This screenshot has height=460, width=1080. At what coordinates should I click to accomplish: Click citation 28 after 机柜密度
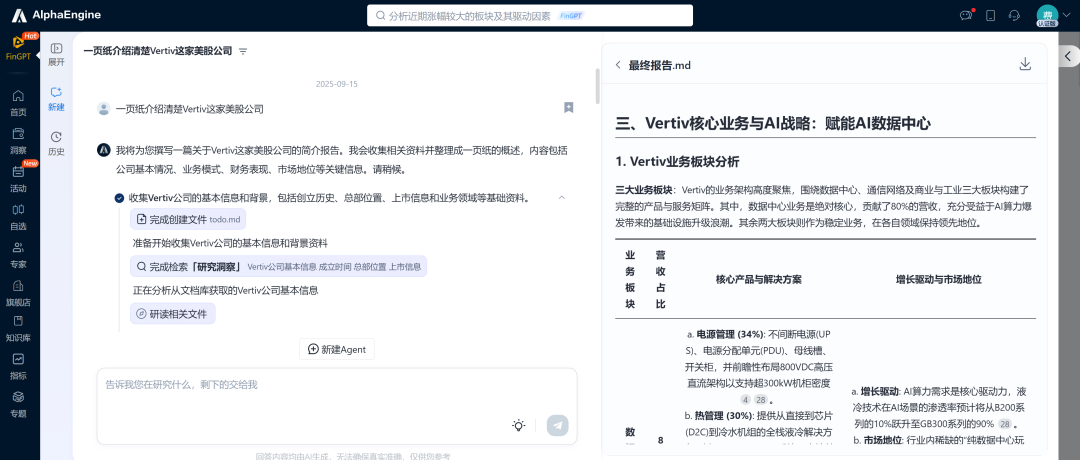pos(760,400)
